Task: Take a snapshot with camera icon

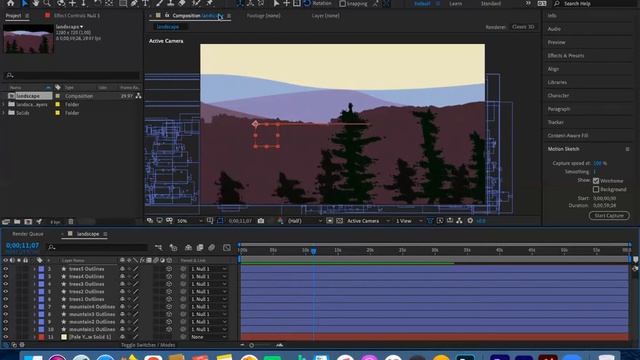Action: click(x=261, y=221)
